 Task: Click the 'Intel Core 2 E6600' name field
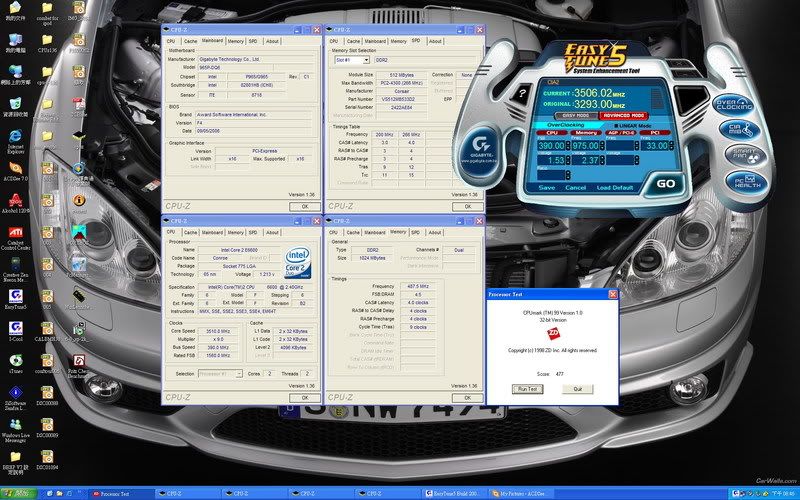239,250
